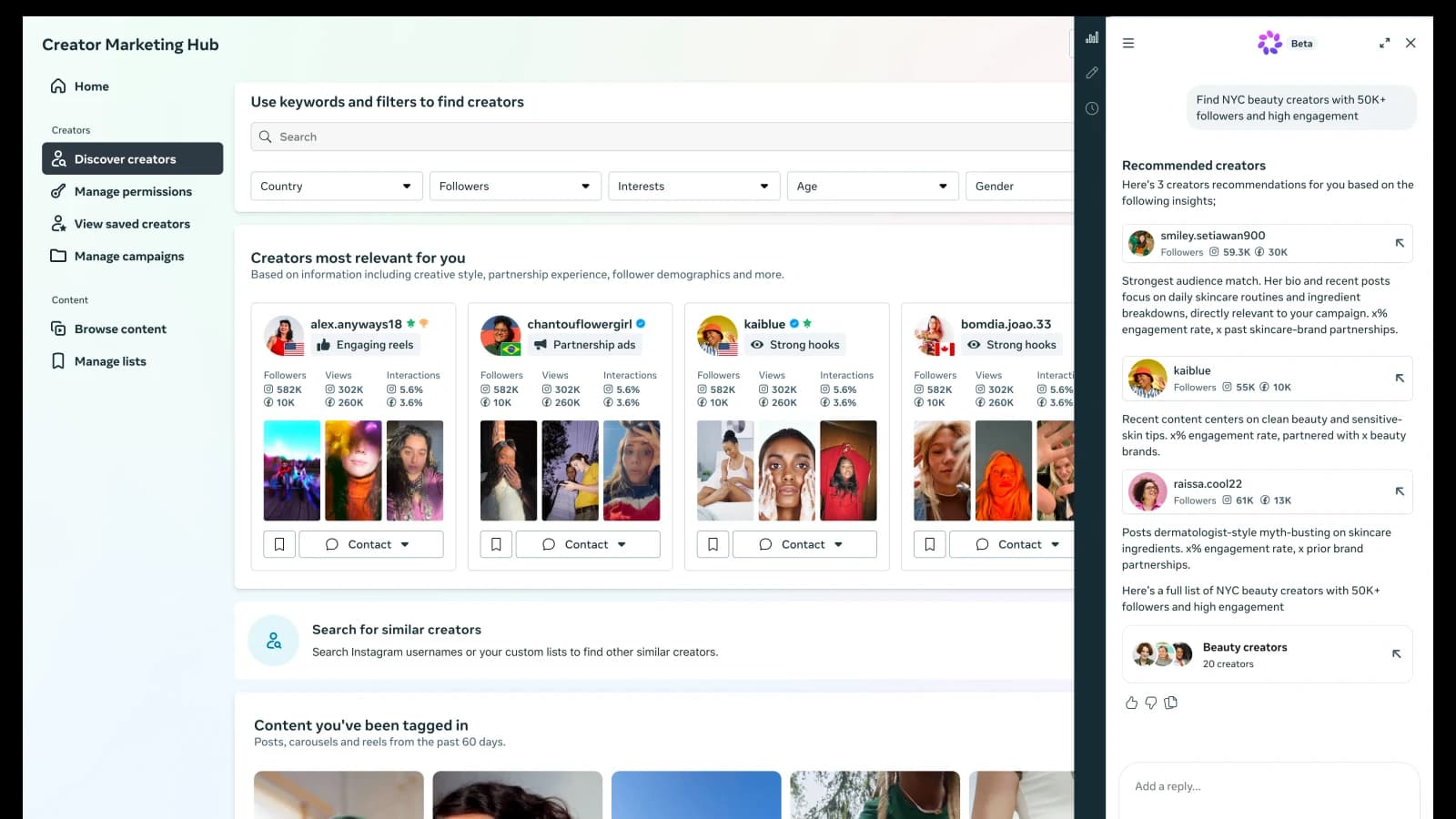This screenshot has height=819, width=1456.
Task: Click the Search for similar creators icon
Action: [x=273, y=641]
